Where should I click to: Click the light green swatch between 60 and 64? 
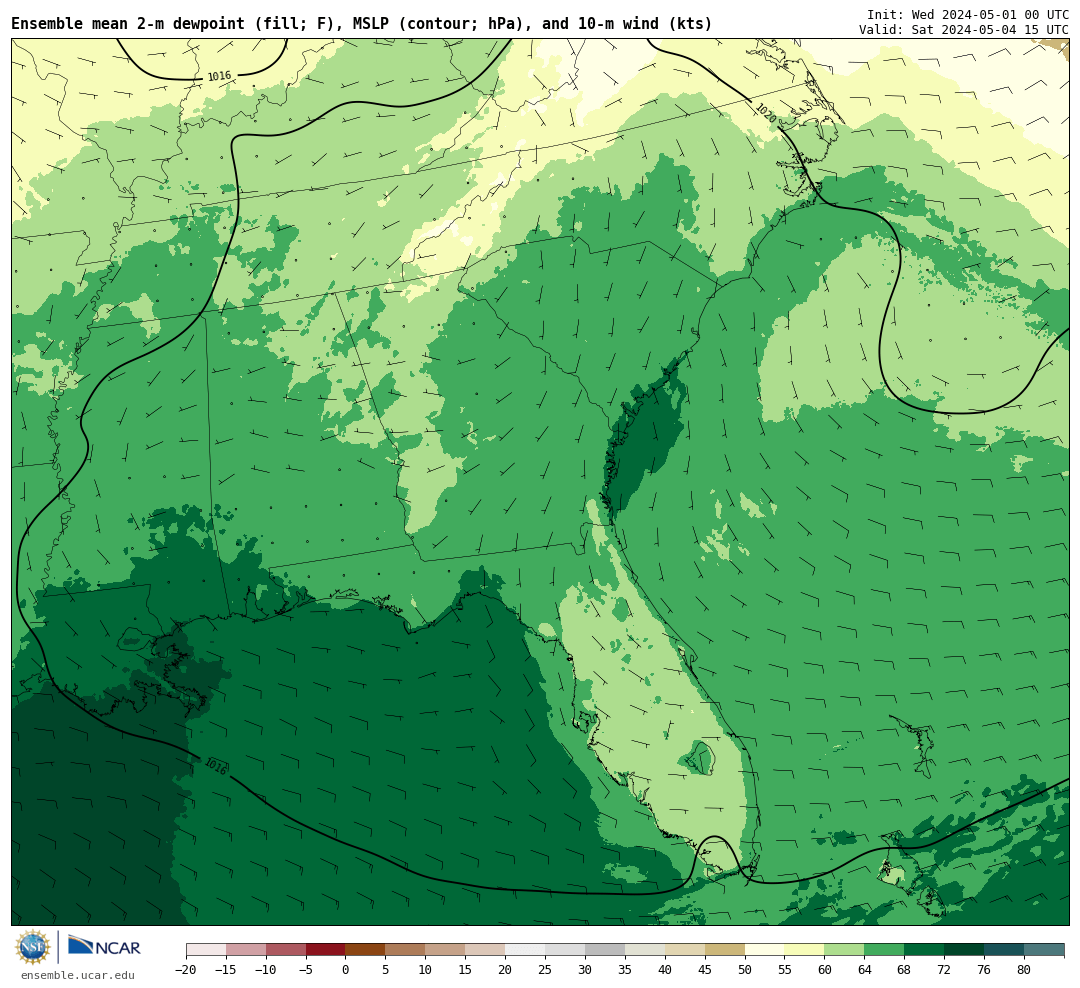coord(844,950)
